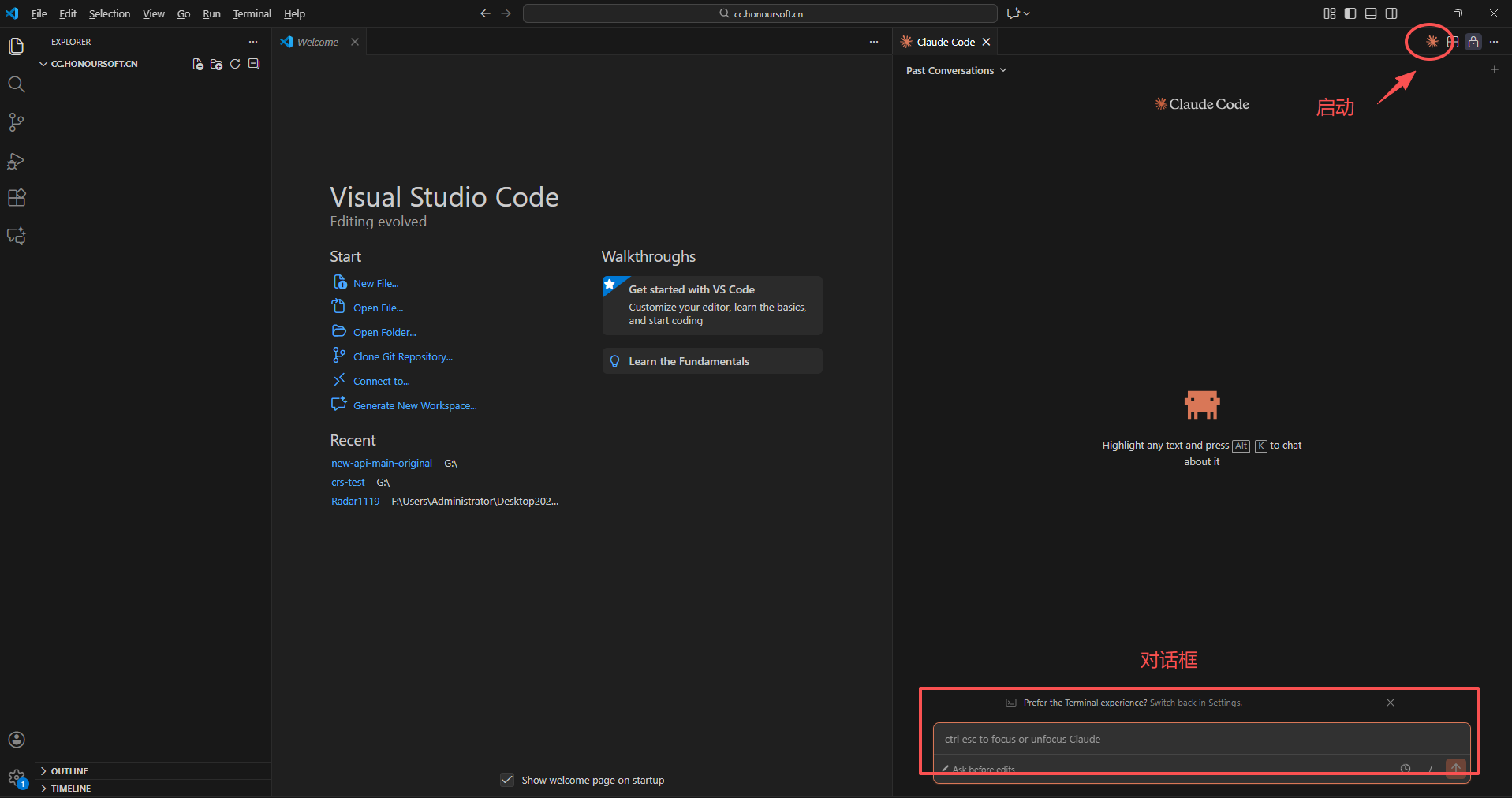The height and width of the screenshot is (798, 1512).
Task: Click Clone Git Repository link
Action: coord(402,356)
